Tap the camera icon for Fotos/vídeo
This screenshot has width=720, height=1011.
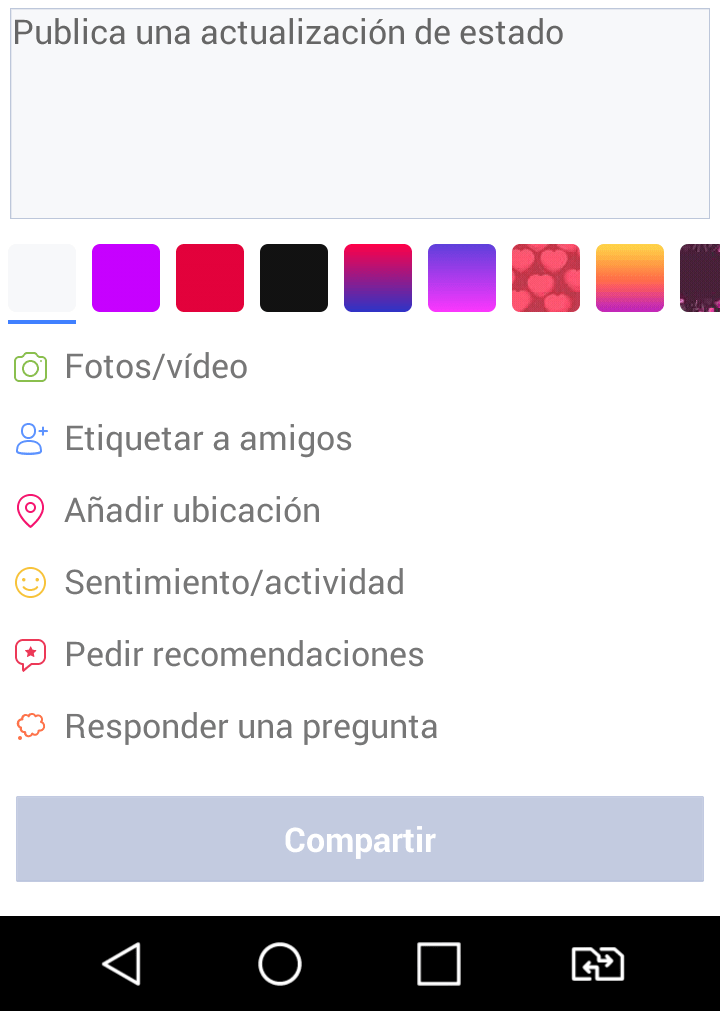coord(31,367)
